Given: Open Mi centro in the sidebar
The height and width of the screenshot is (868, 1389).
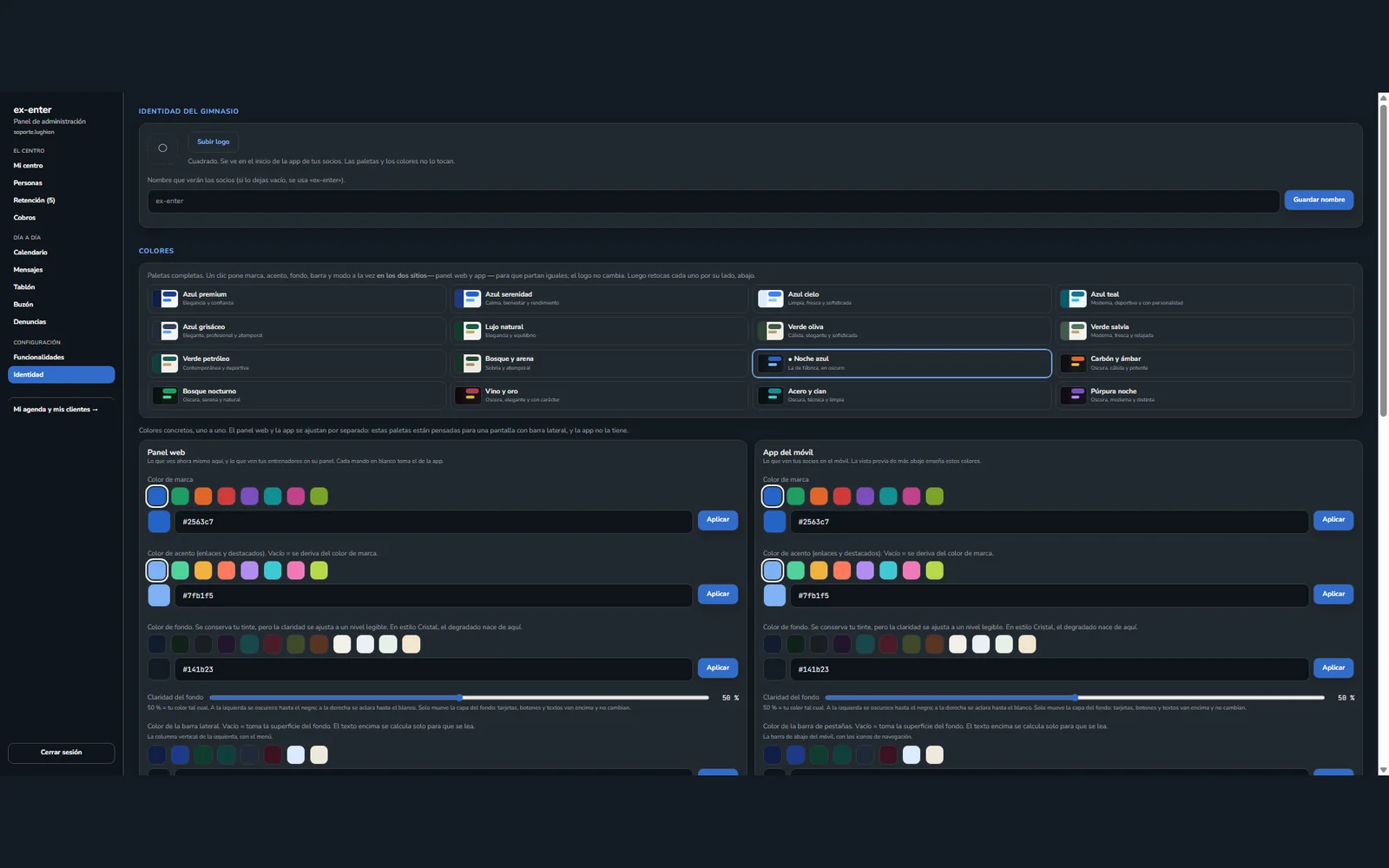Looking at the screenshot, I should click(x=61, y=166).
